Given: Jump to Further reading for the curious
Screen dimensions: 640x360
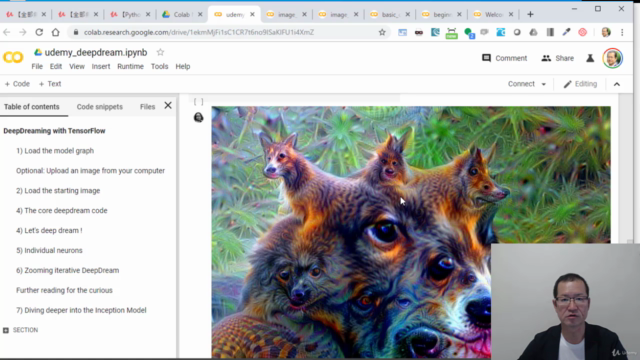Looking at the screenshot, I should coord(64,290).
